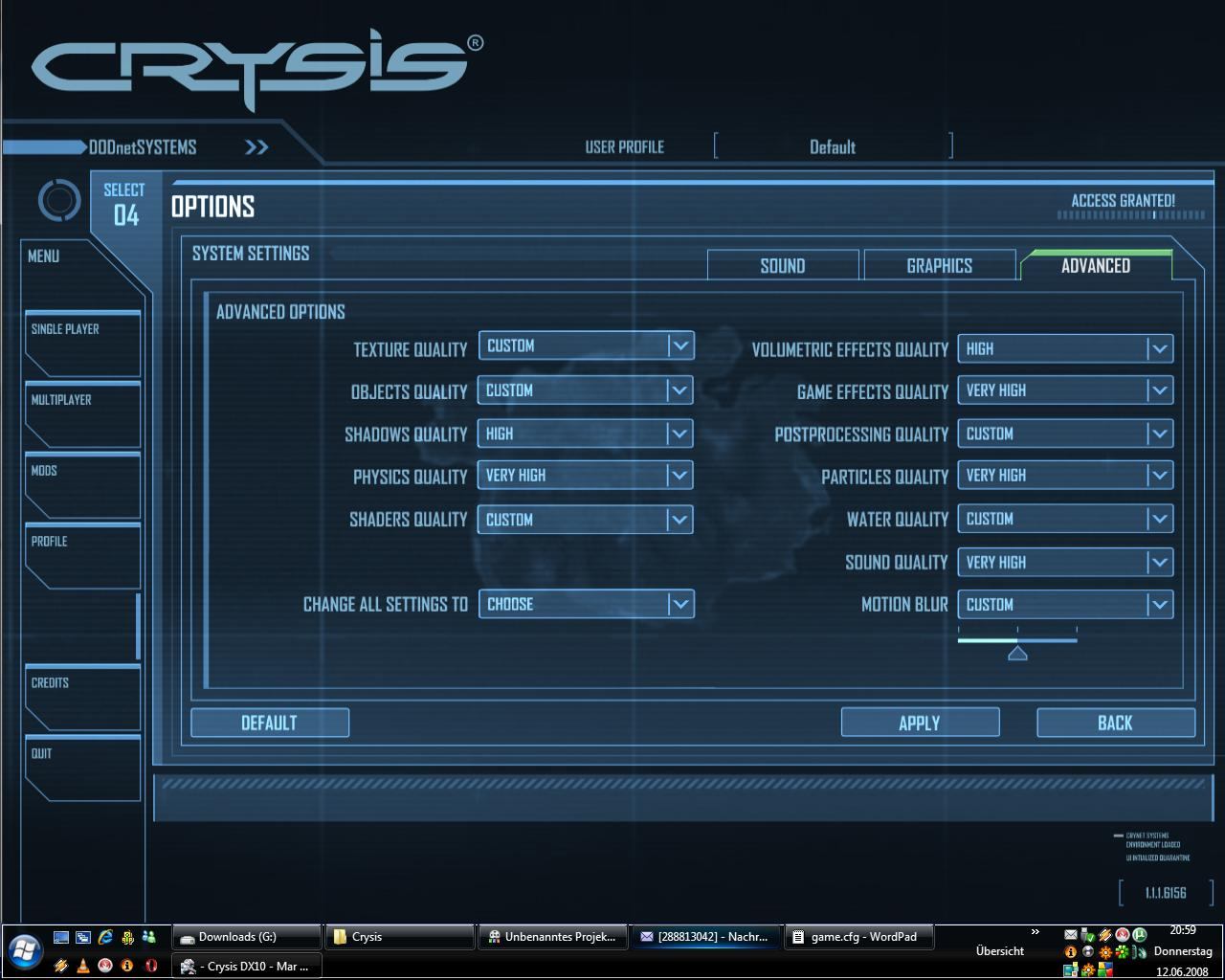1225x980 pixels.
Task: Click the Switch Between Windows quick launch icon
Action: pyautogui.click(x=83, y=937)
